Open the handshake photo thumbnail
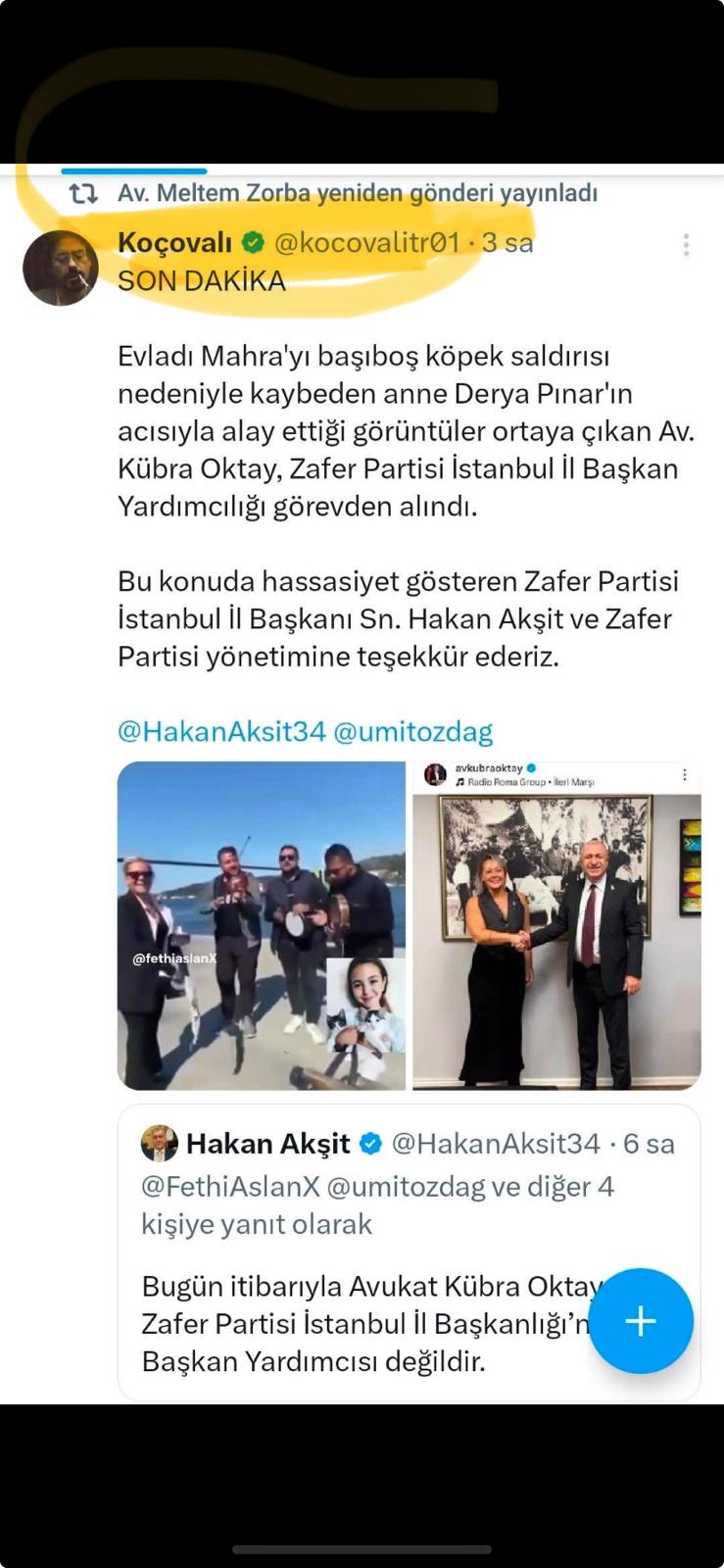 point(556,925)
